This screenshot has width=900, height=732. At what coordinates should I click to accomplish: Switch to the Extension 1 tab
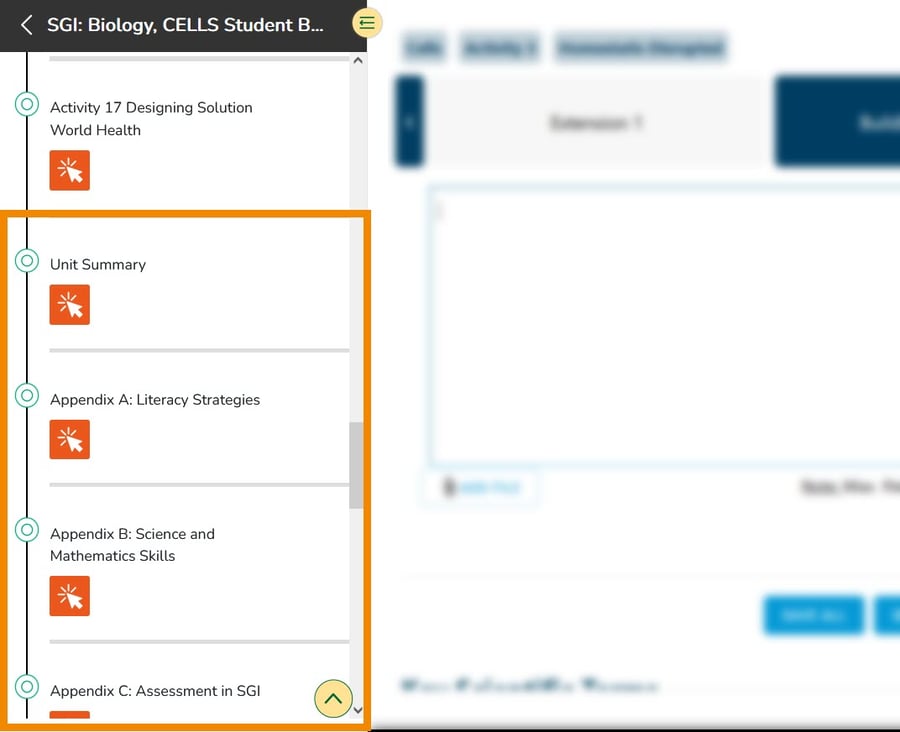595,123
